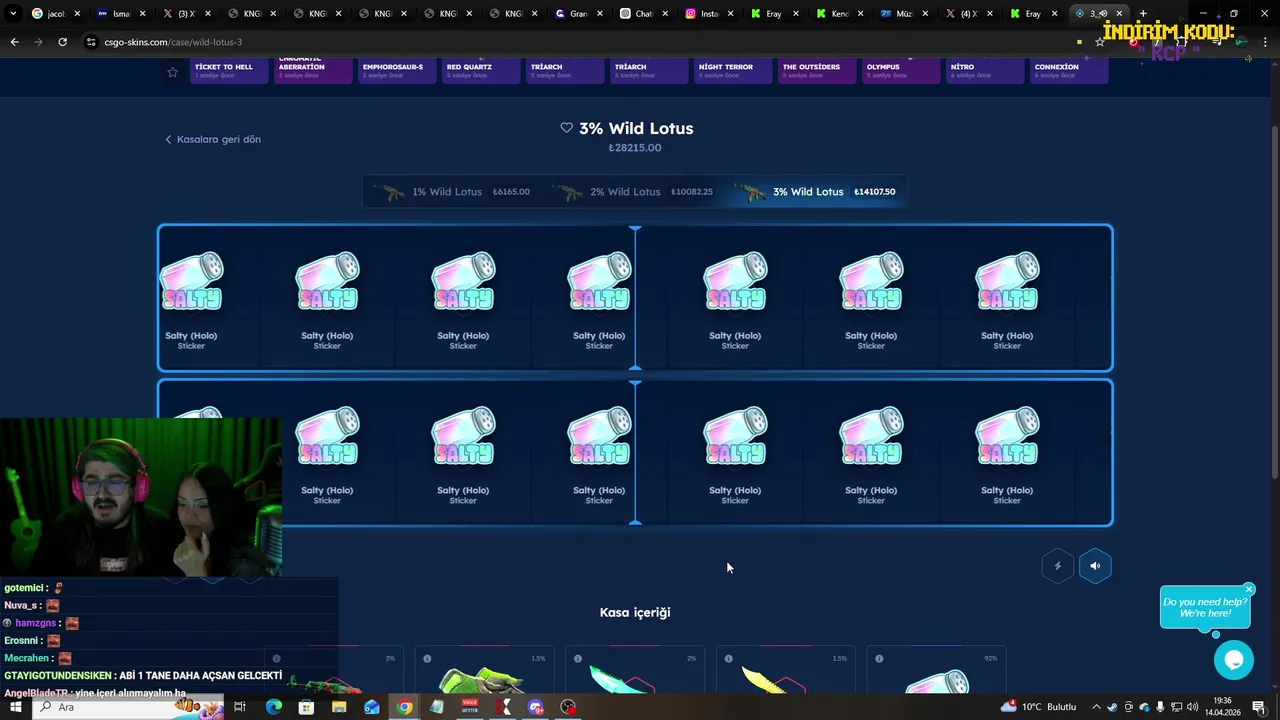The image size is (1280, 720).
Task: Click info icon on the 2% item card
Action: (x=577, y=658)
